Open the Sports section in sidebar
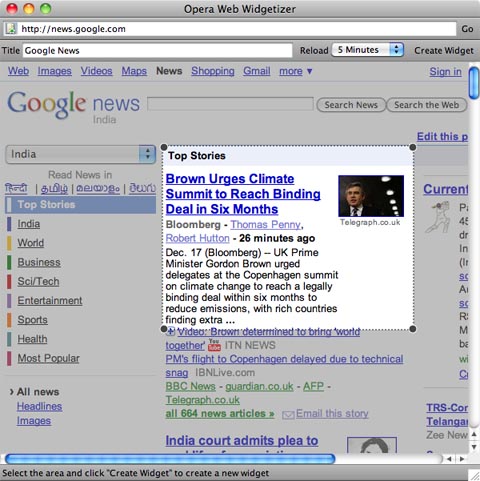 click(32, 320)
